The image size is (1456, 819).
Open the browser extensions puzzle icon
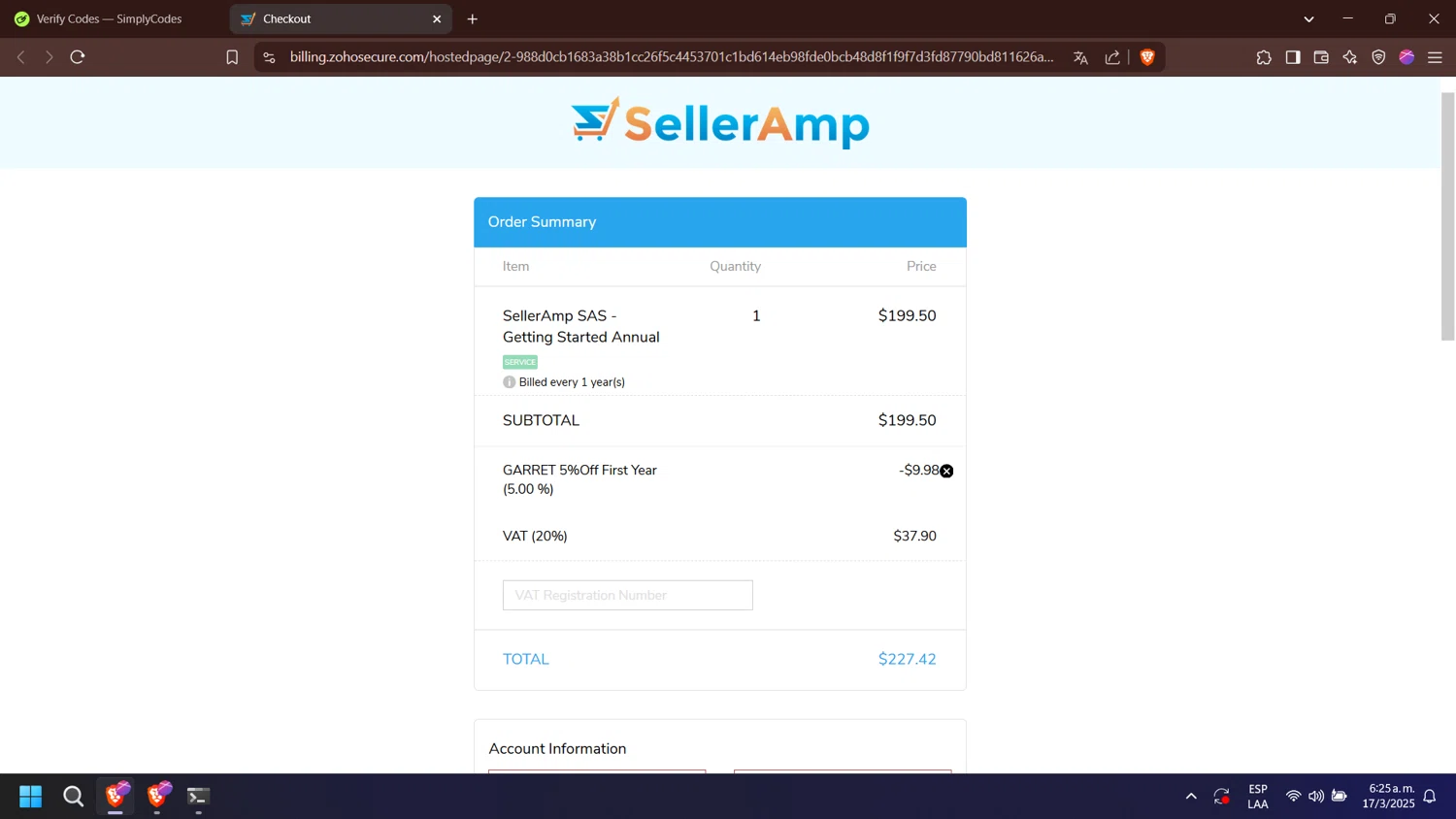coord(1264,57)
